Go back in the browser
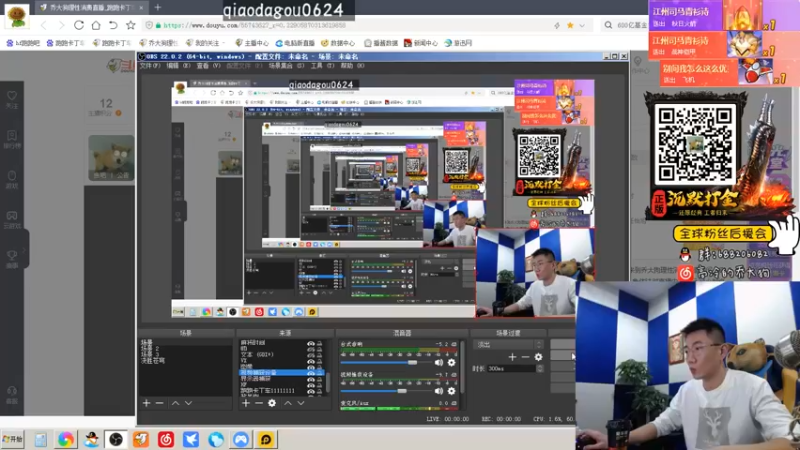The width and height of the screenshot is (800, 450). tap(44, 25)
